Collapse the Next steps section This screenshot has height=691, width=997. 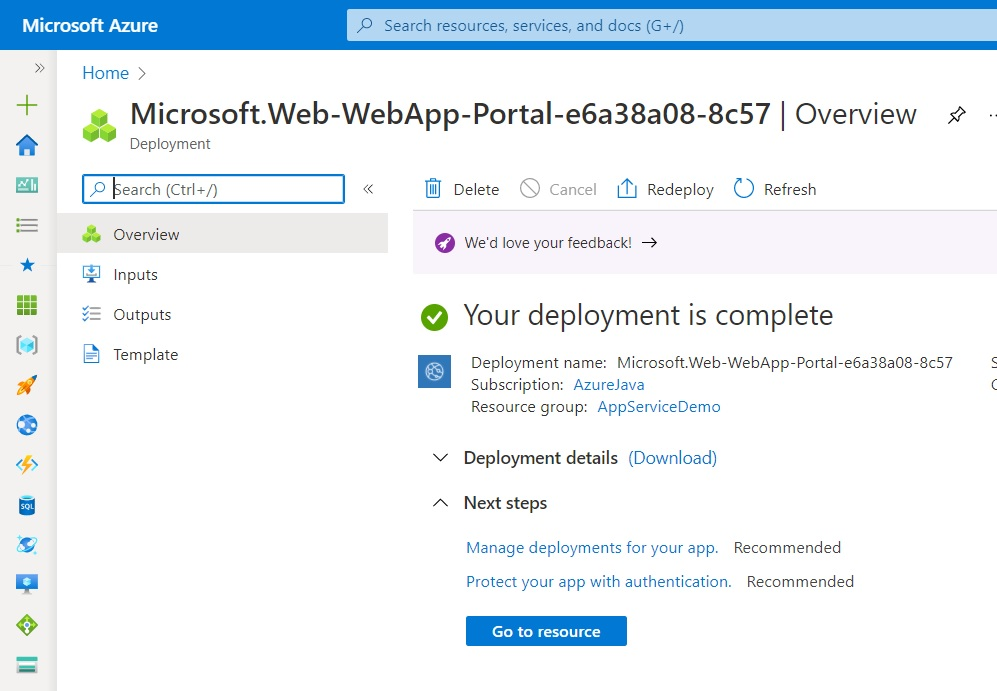(440, 503)
